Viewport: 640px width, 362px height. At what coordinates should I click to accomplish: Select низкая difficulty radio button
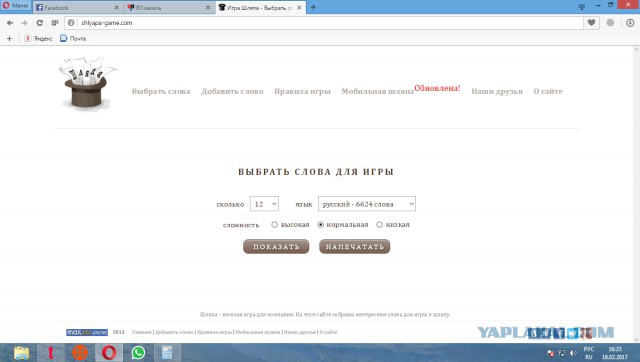[x=379, y=224]
